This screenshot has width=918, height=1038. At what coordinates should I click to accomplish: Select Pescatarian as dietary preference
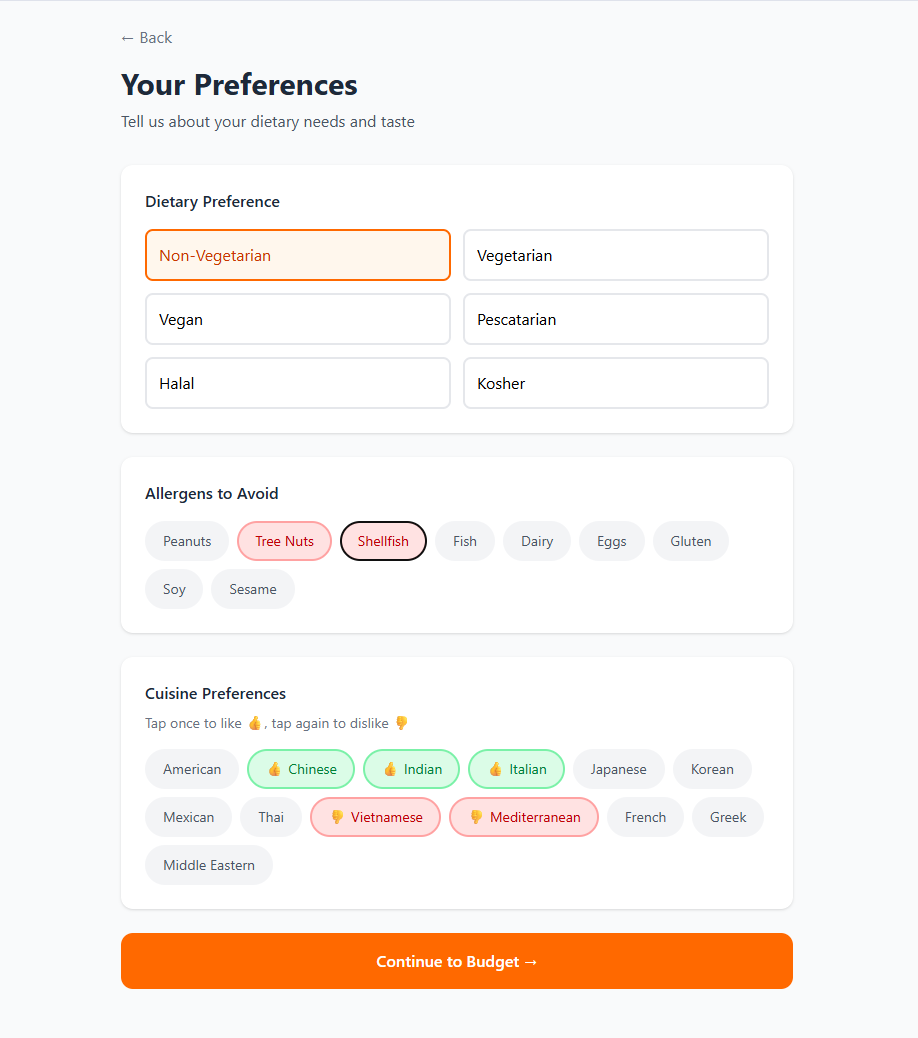coord(615,319)
